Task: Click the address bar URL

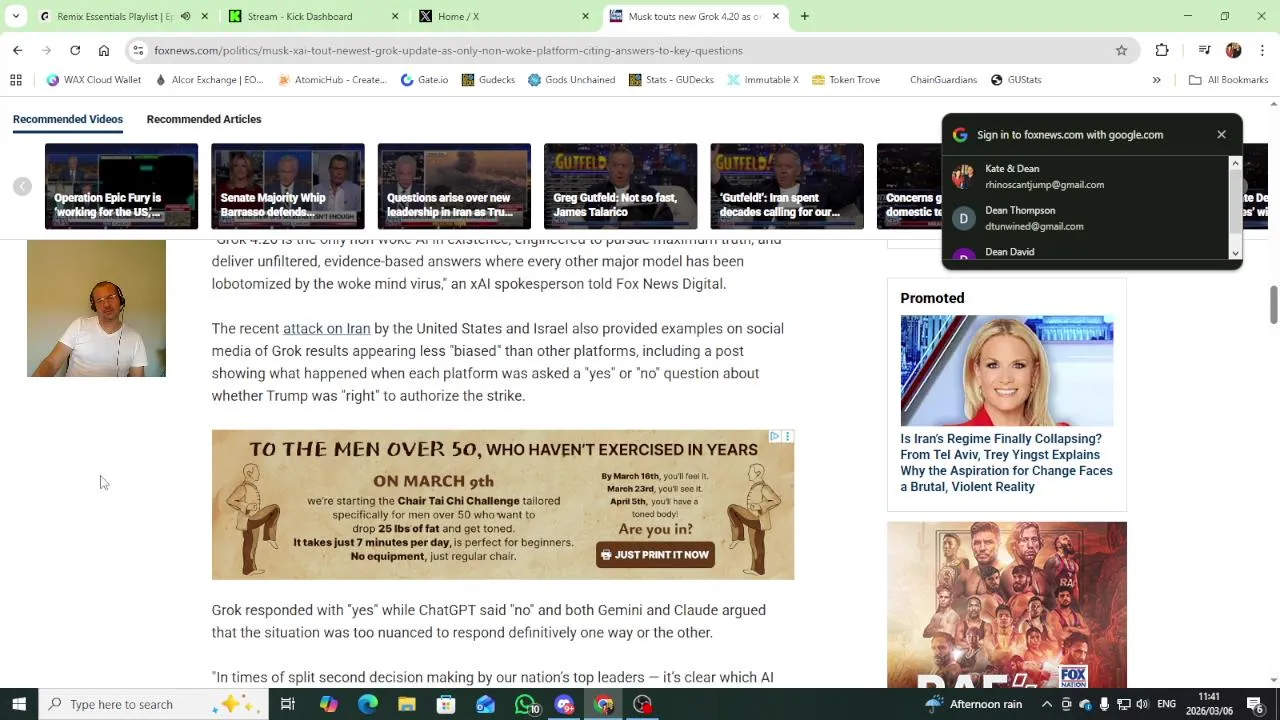Action: tap(448, 50)
